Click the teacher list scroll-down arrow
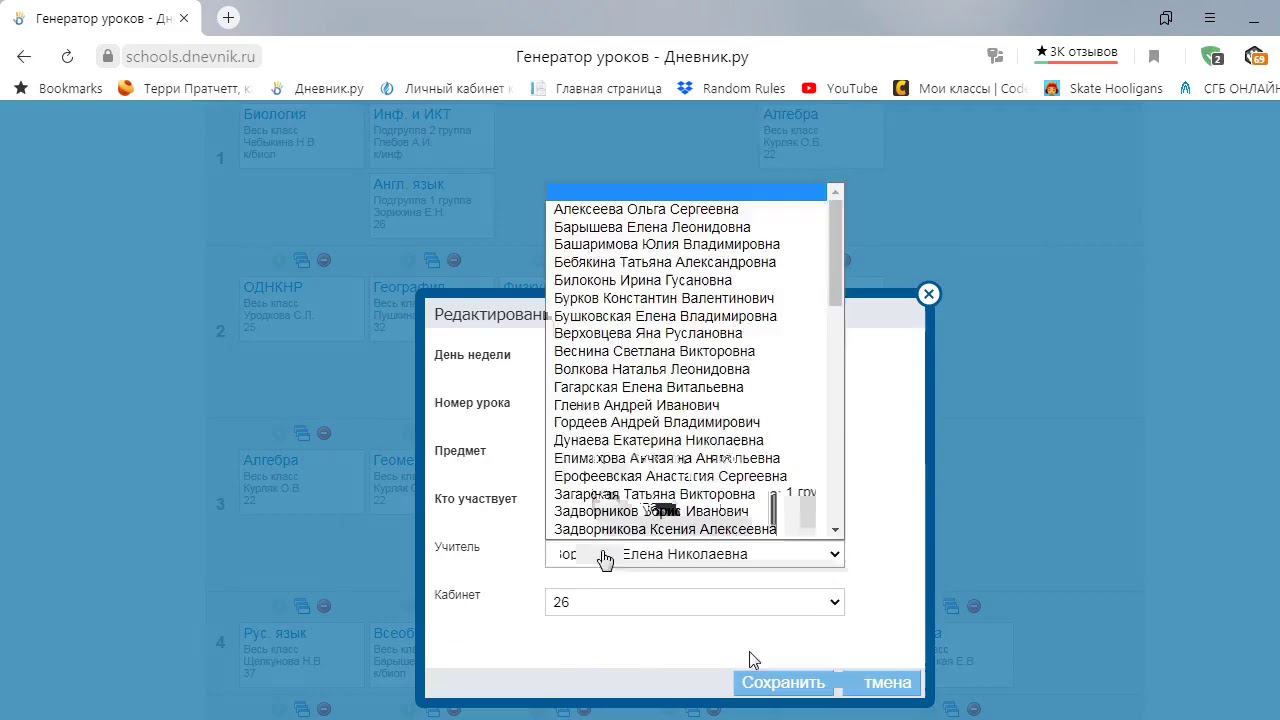The height and width of the screenshot is (720, 1280). pos(835,530)
